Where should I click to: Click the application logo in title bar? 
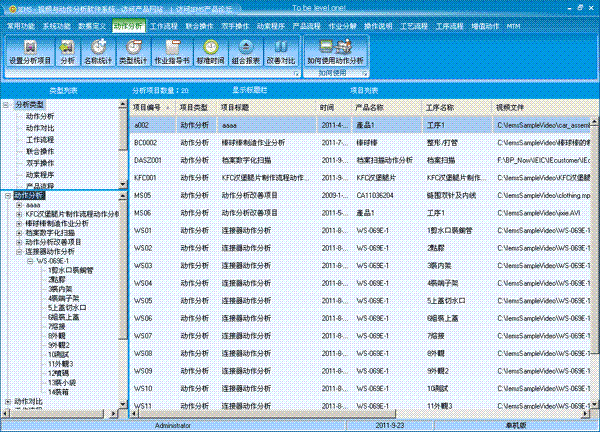[12, 8]
